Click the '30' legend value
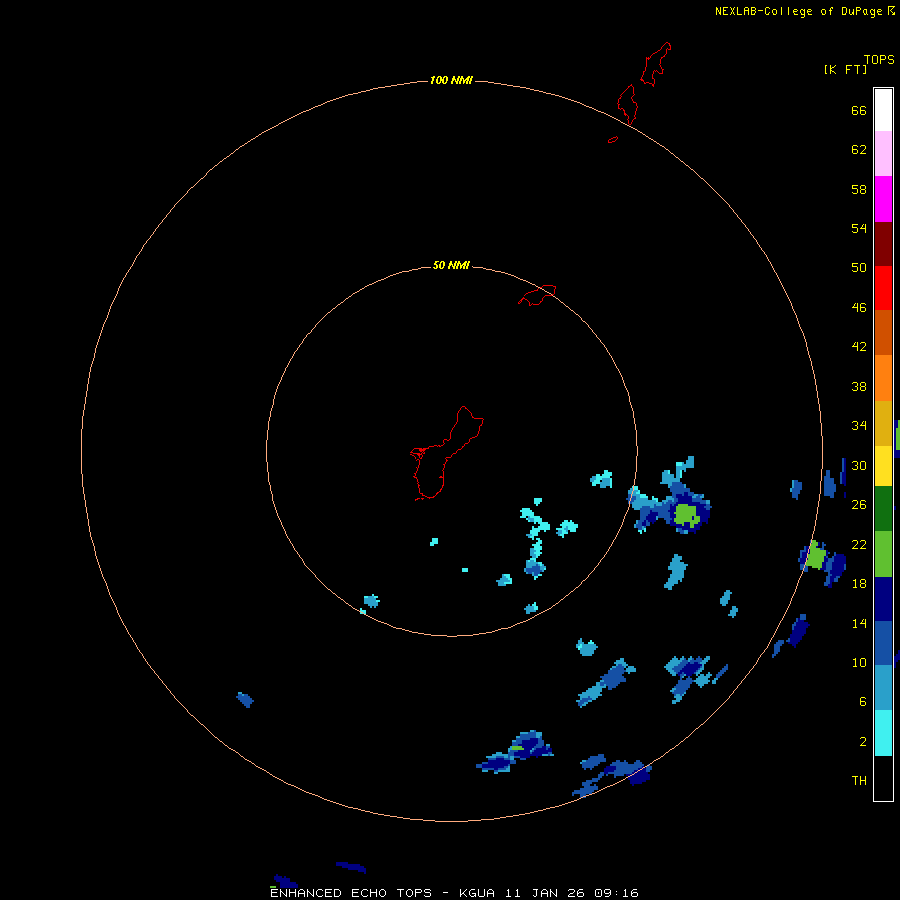 click(859, 465)
